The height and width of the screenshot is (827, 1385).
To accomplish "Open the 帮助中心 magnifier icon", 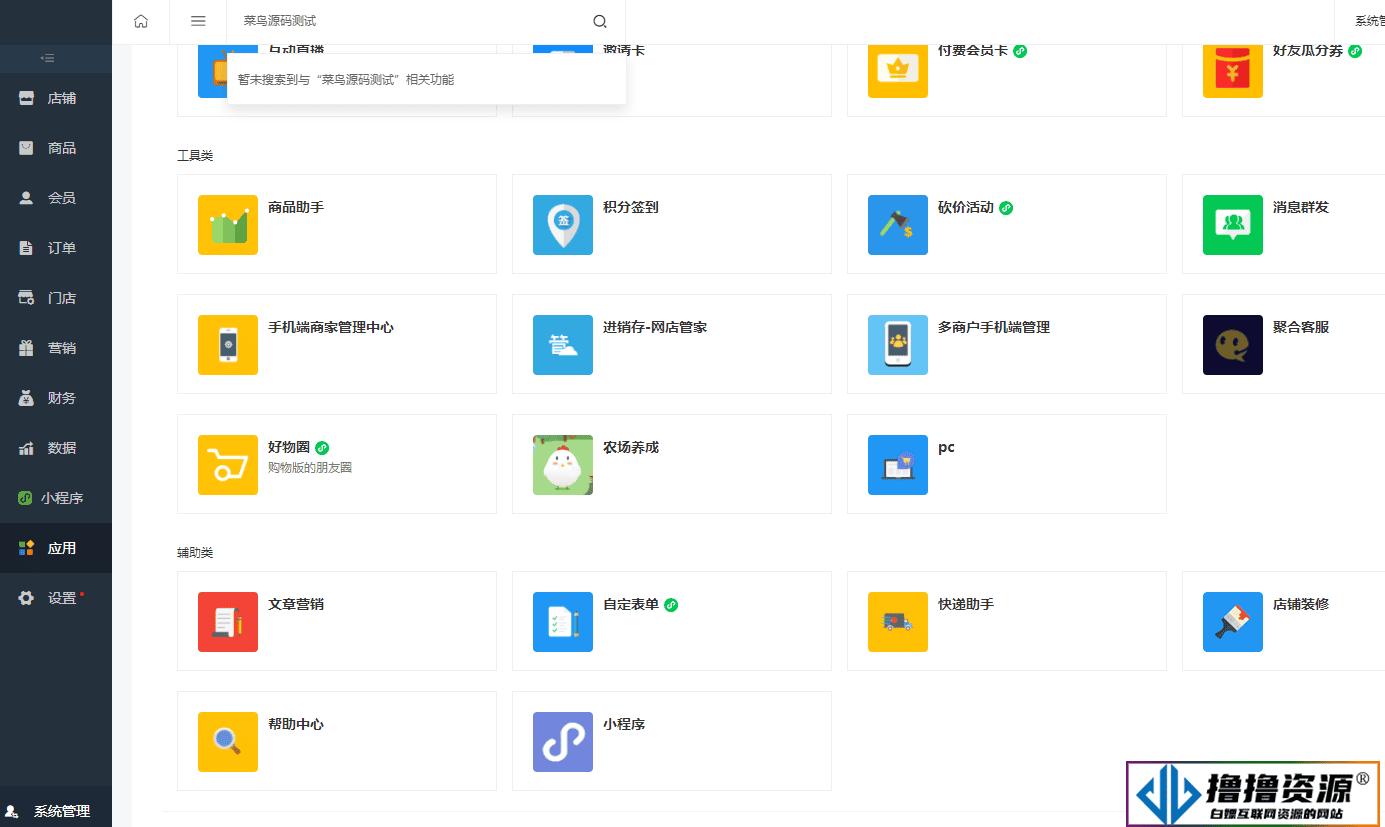I will click(x=228, y=742).
